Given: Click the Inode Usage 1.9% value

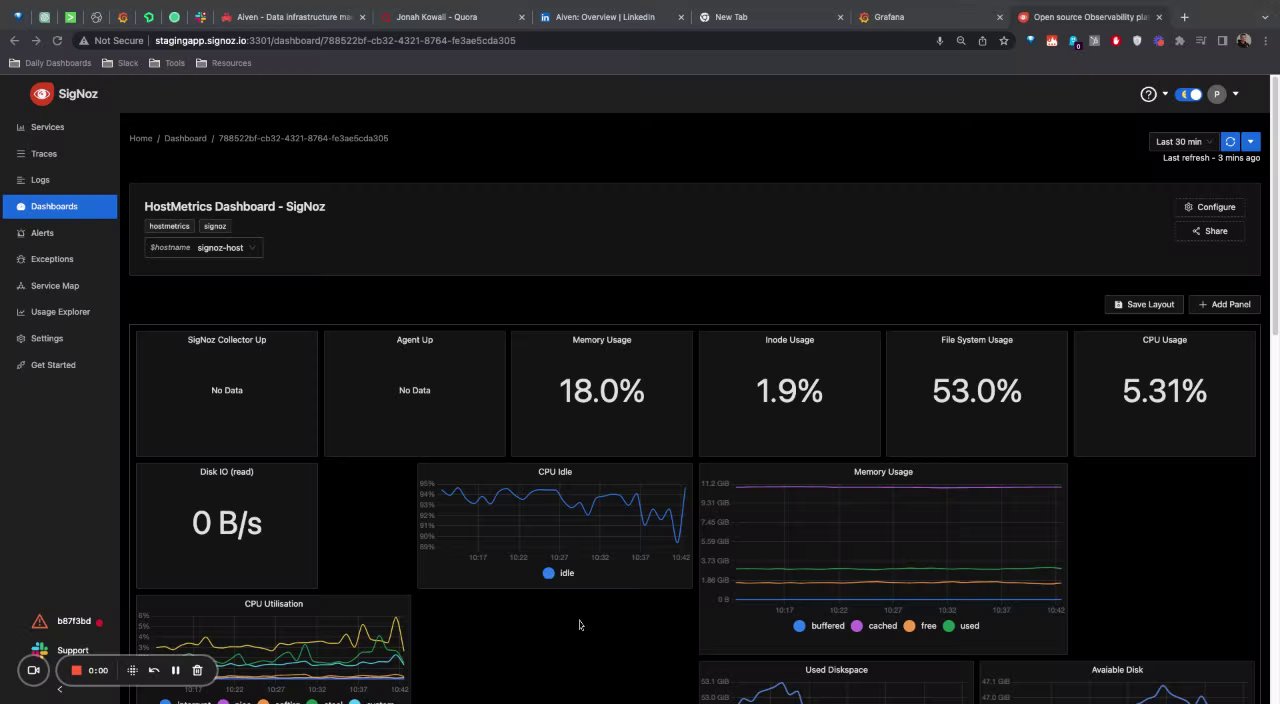Looking at the screenshot, I should point(789,391).
